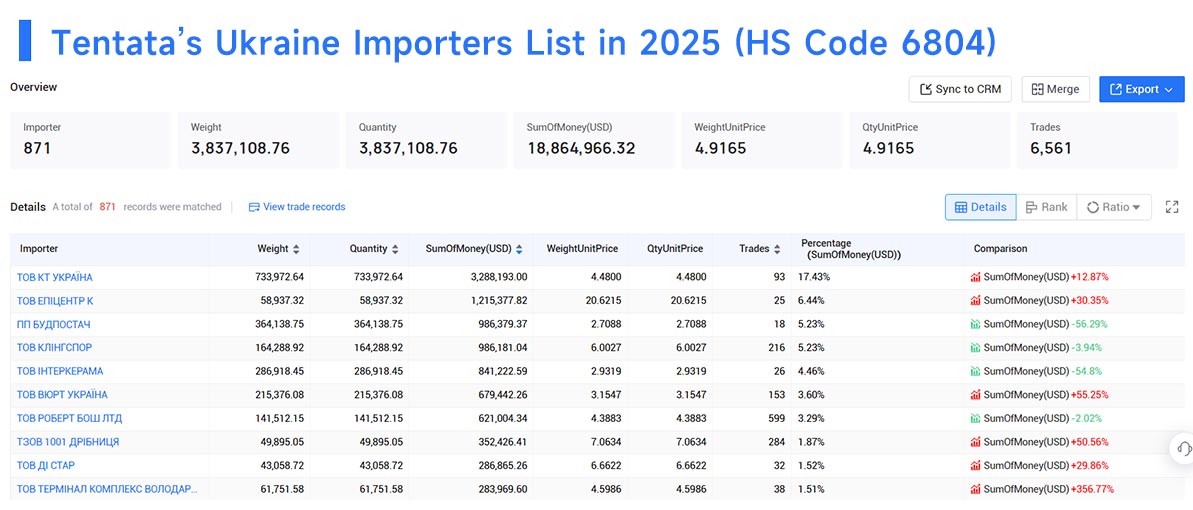Image resolution: width=1193 pixels, height=510 pixels.
Task: Click the trend chart icon in ТОВ ТЕРМІНАЛ КОМПЛЕКС row
Action: 975,489
